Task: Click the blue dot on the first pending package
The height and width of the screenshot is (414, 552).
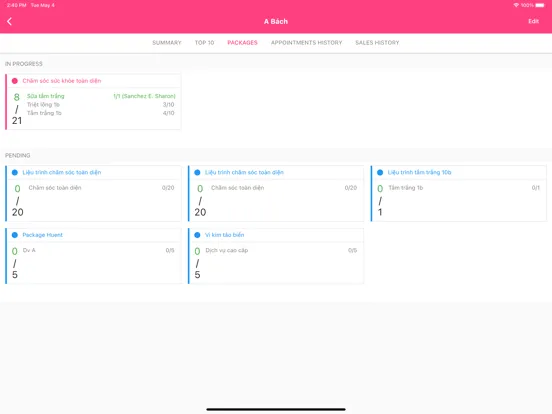Action: [15, 172]
